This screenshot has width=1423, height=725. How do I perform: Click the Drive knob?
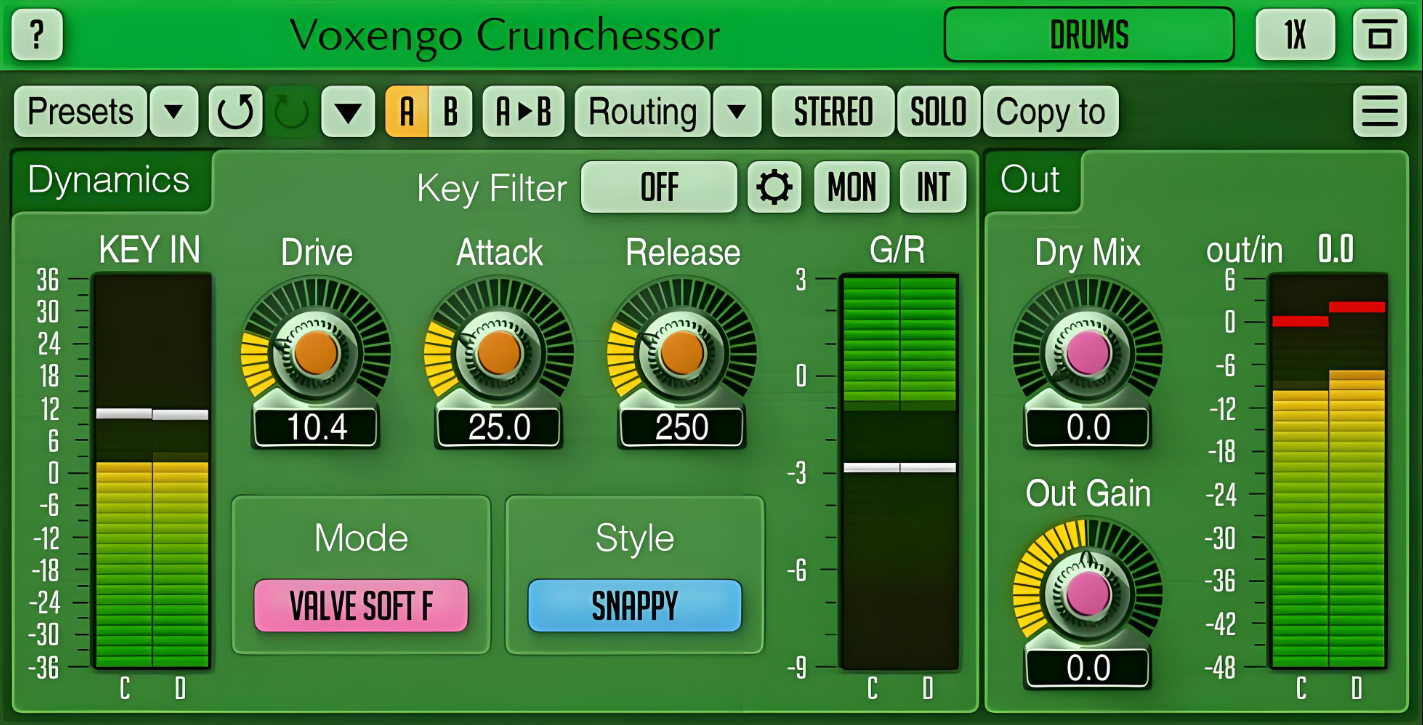point(316,351)
